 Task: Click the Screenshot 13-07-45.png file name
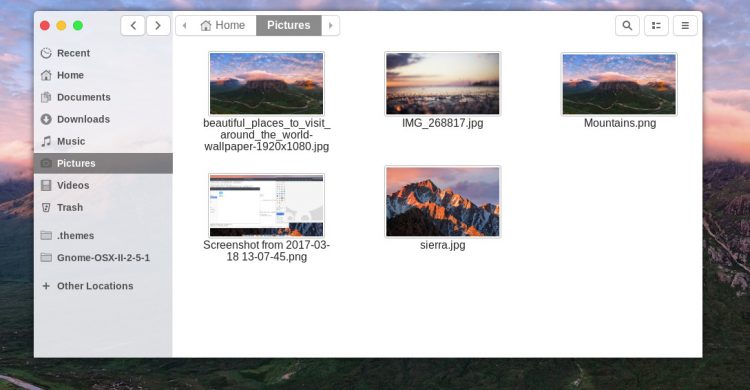266,251
